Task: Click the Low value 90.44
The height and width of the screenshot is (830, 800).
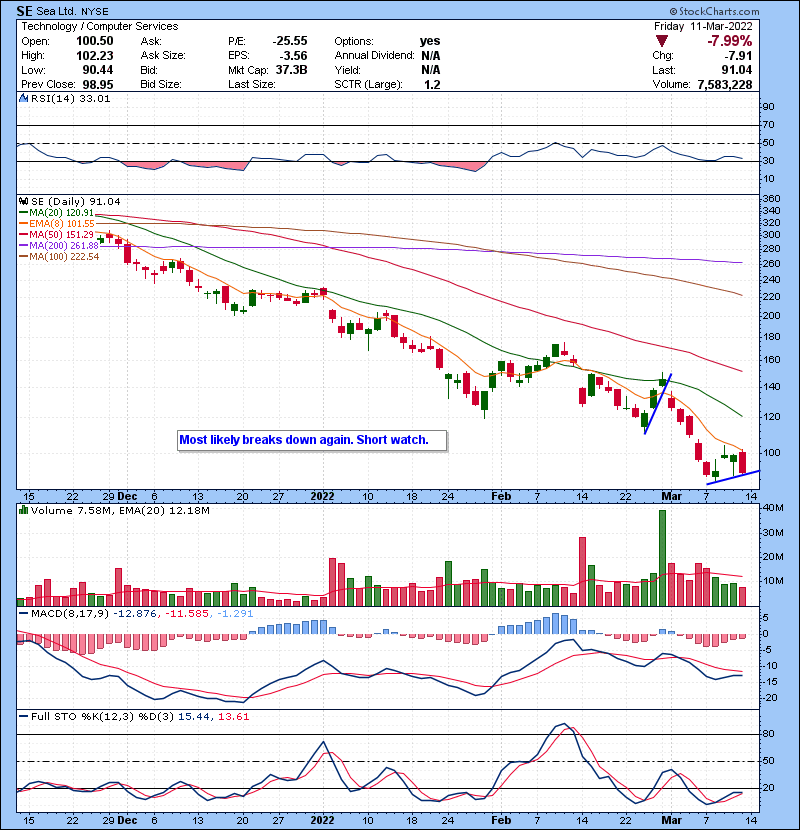Action: pyautogui.click(x=98, y=70)
